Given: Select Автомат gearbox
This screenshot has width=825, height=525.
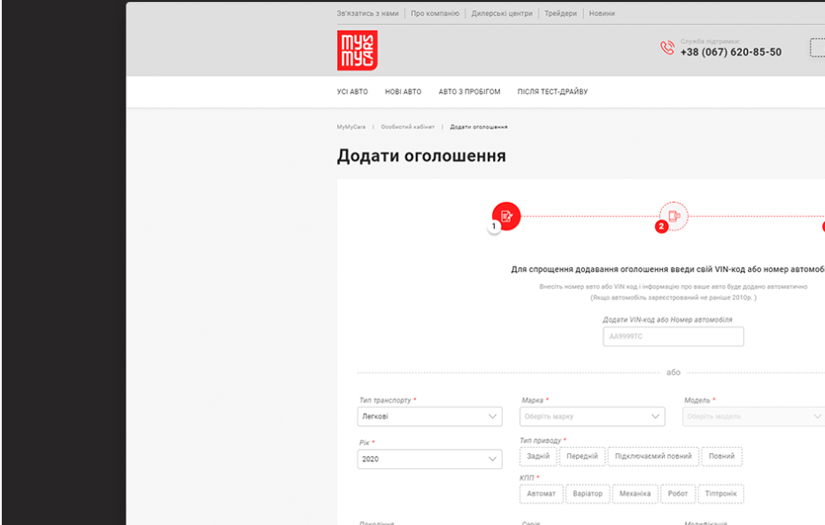Looking at the screenshot, I should [541, 494].
